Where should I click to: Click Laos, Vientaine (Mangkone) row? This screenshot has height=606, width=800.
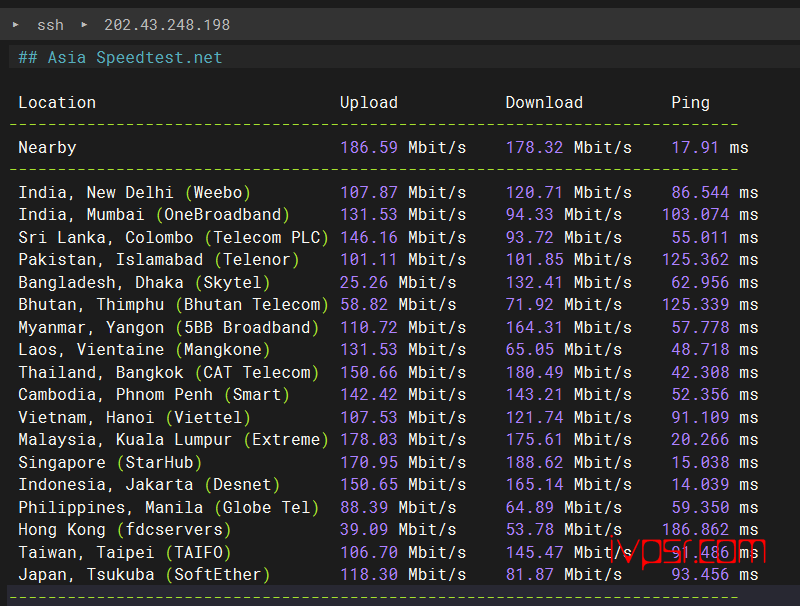pyautogui.click(x=144, y=349)
